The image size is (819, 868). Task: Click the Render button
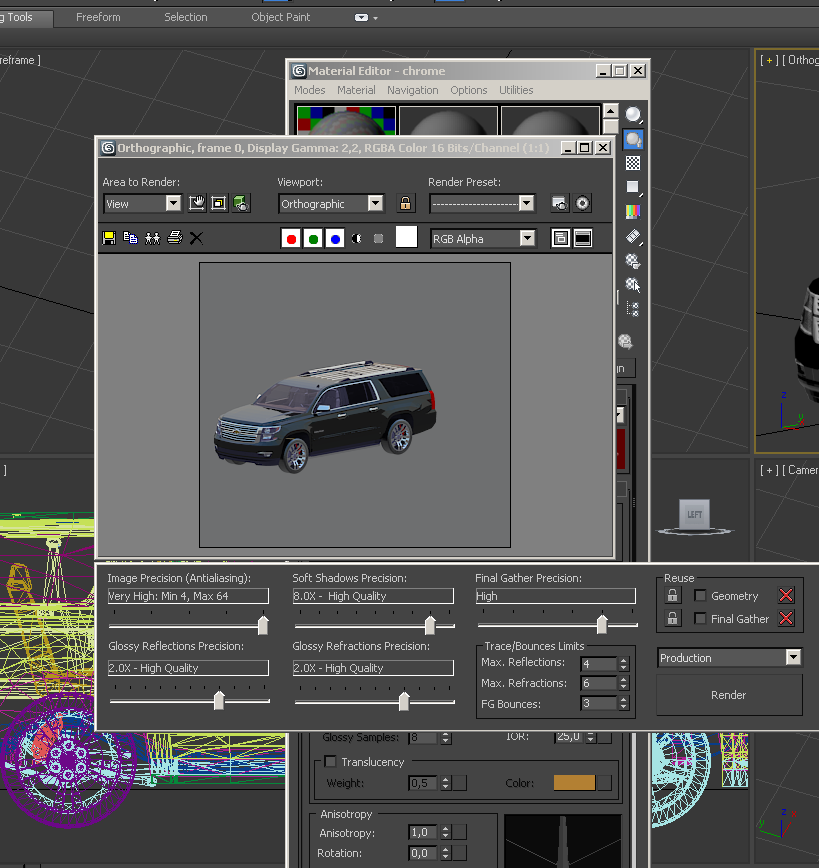(729, 695)
